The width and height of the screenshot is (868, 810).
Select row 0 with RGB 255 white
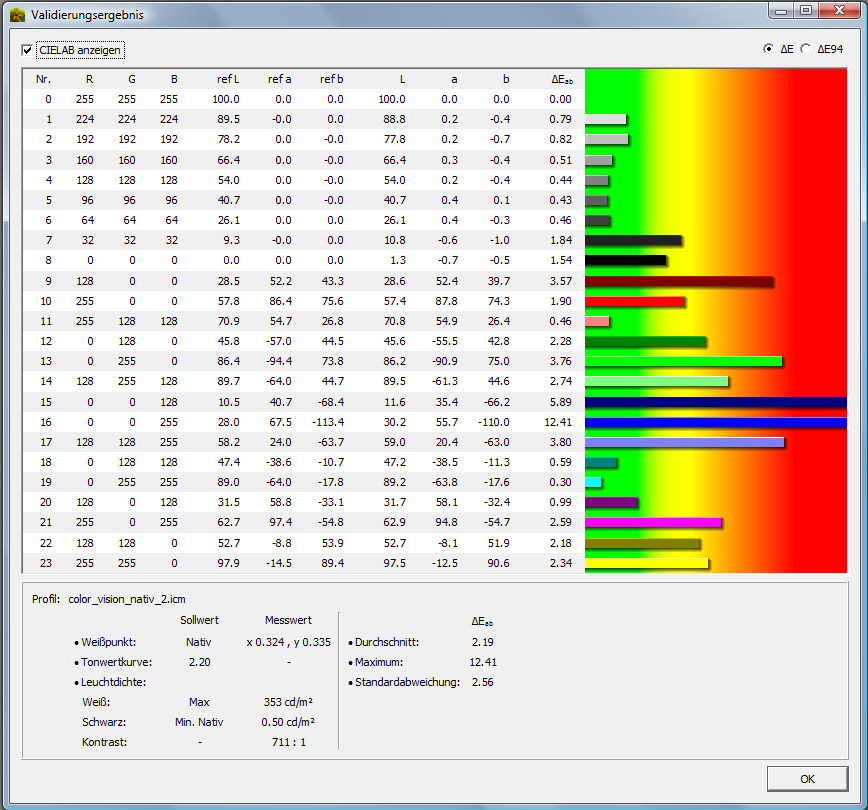tap(300, 99)
